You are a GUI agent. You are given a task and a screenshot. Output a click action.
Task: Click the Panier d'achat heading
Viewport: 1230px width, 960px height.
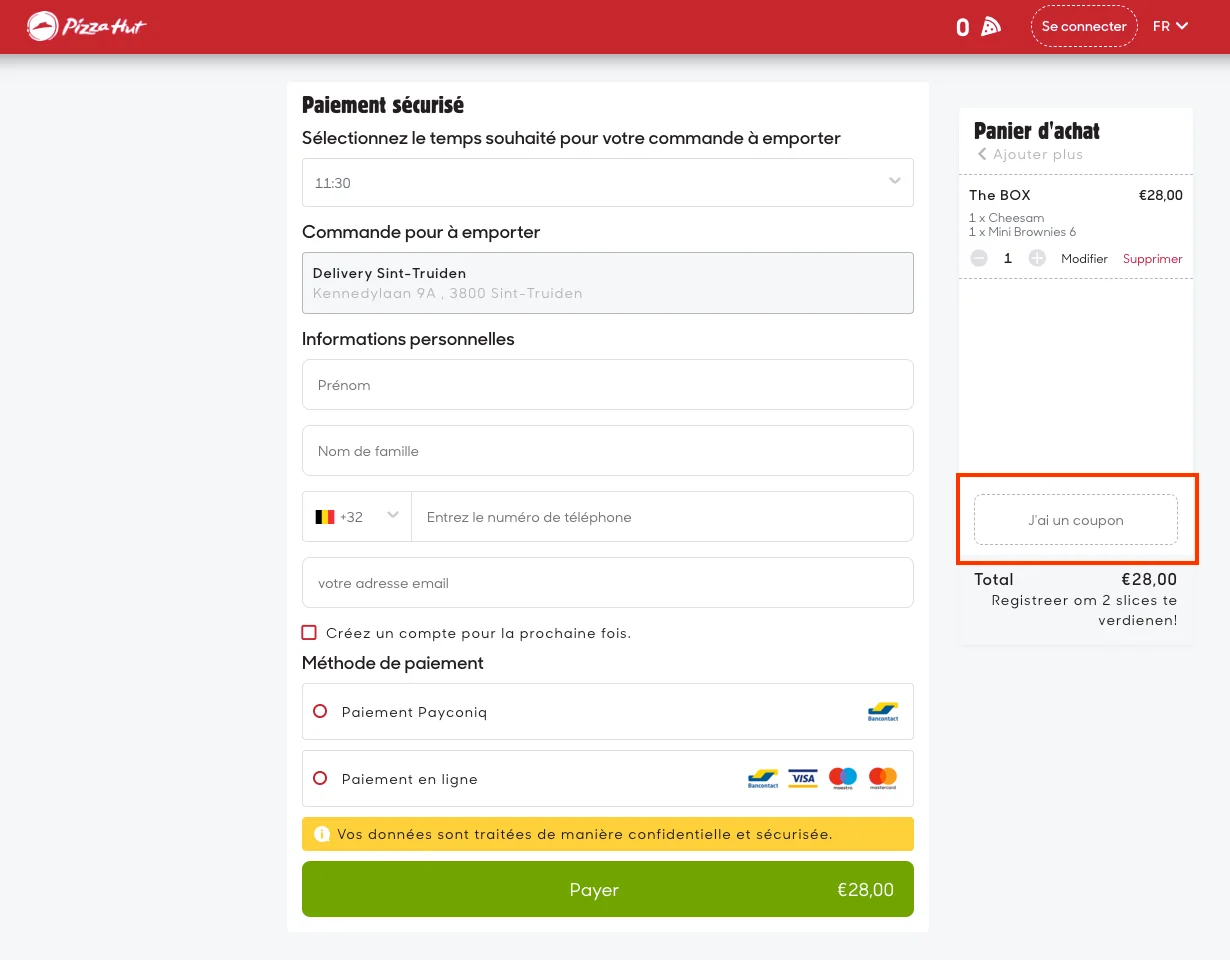(1037, 131)
